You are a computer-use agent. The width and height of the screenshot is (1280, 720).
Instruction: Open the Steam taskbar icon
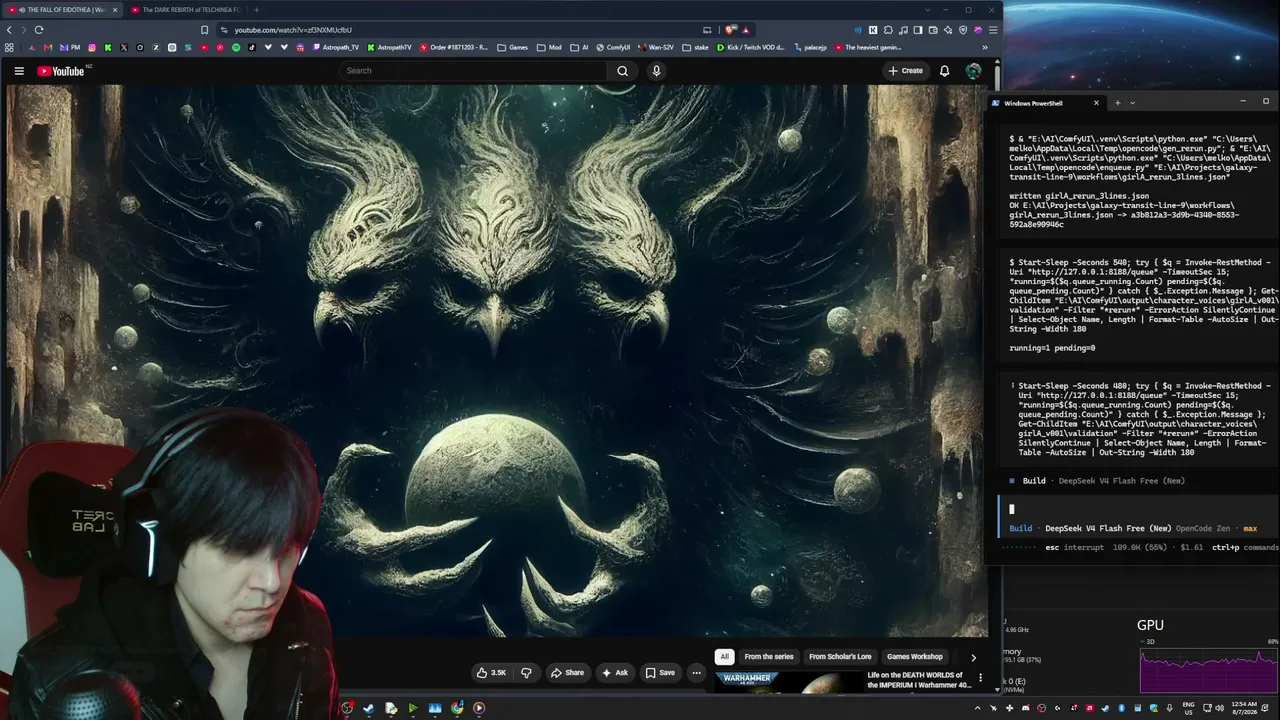click(369, 708)
